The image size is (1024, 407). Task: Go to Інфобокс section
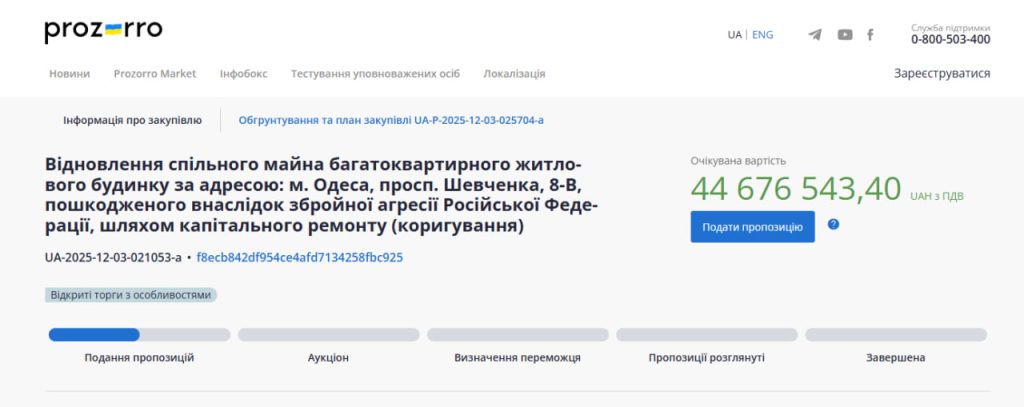(244, 74)
